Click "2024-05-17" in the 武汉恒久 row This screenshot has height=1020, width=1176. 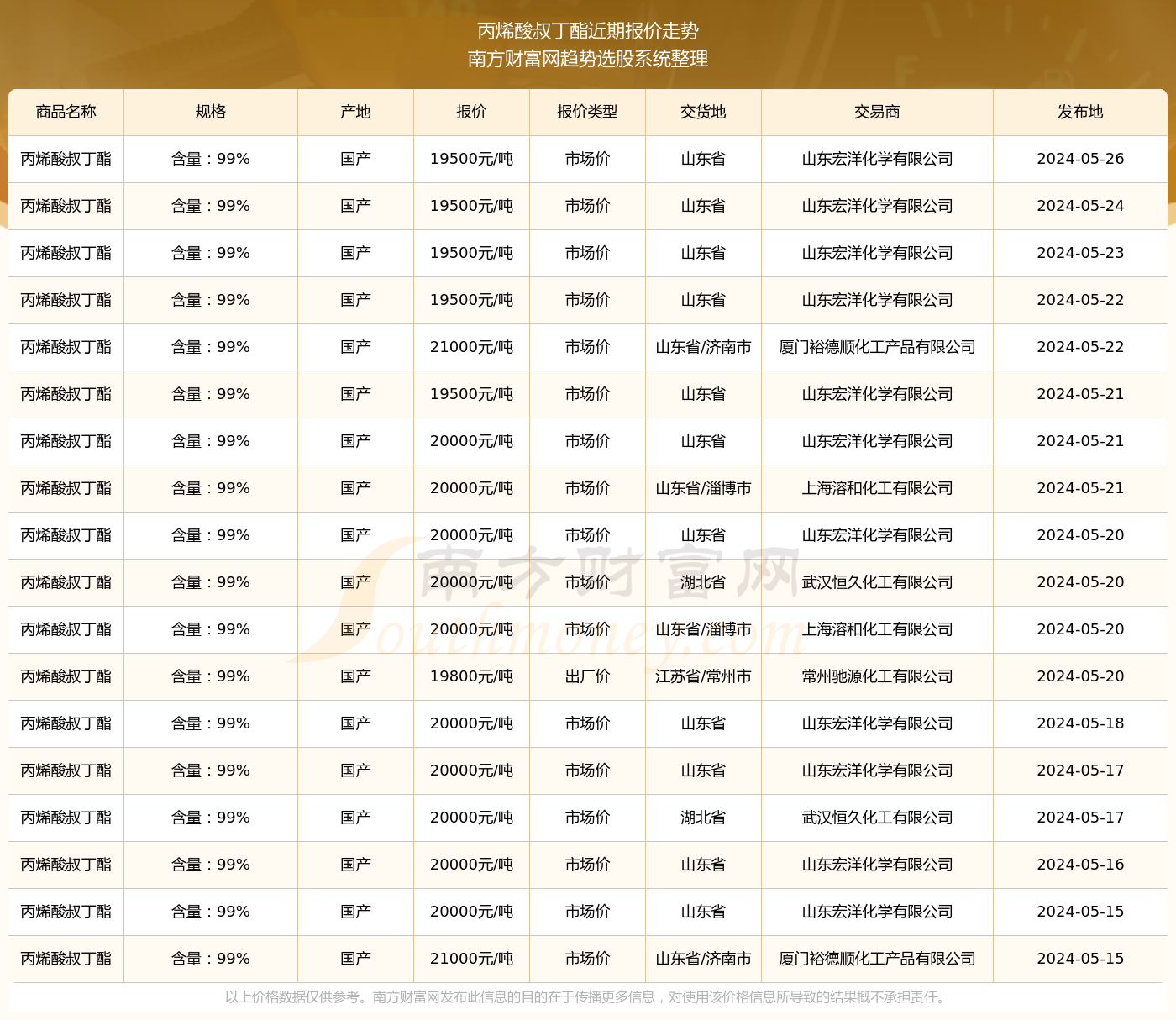(1080, 818)
